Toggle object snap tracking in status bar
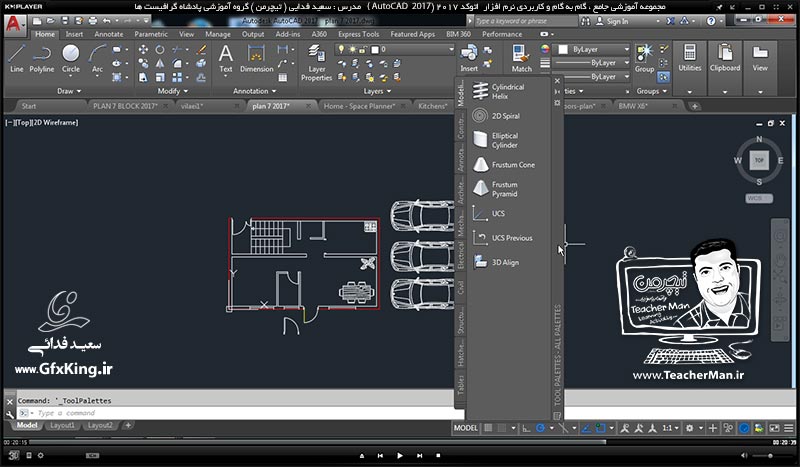 point(587,428)
